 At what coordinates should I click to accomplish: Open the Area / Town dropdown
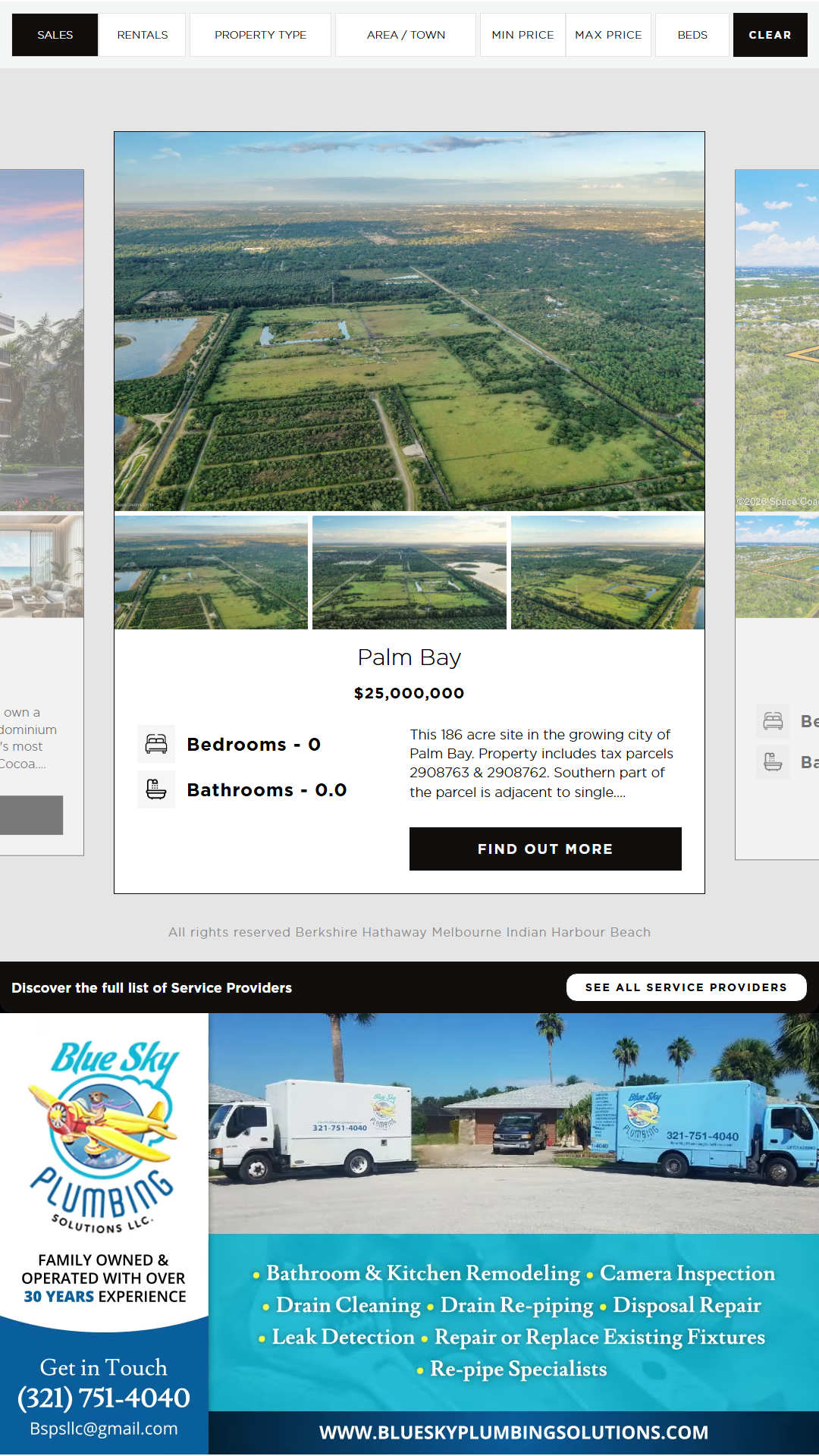(x=406, y=35)
